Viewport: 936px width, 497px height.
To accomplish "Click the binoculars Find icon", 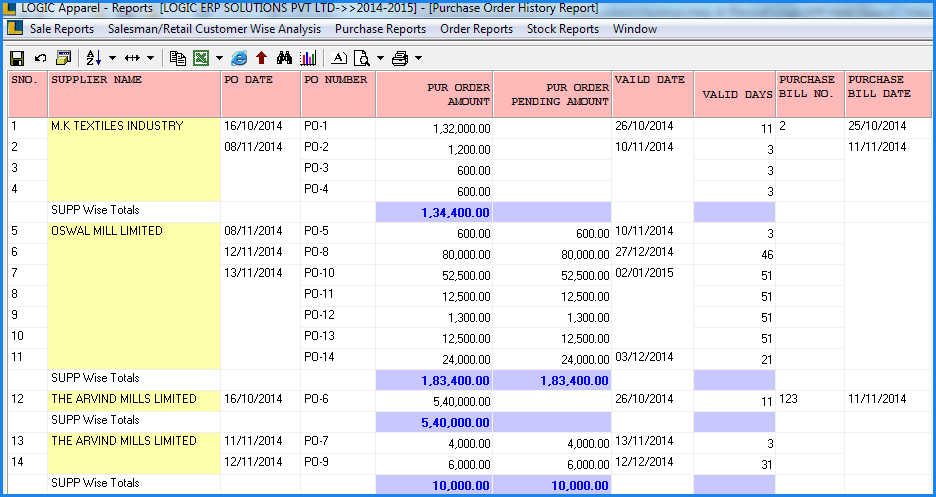I will (284, 58).
